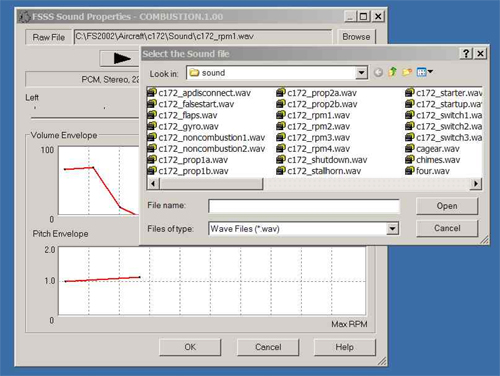Select c172_prop1b.wav file
The height and width of the screenshot is (376, 500).
pos(188,171)
